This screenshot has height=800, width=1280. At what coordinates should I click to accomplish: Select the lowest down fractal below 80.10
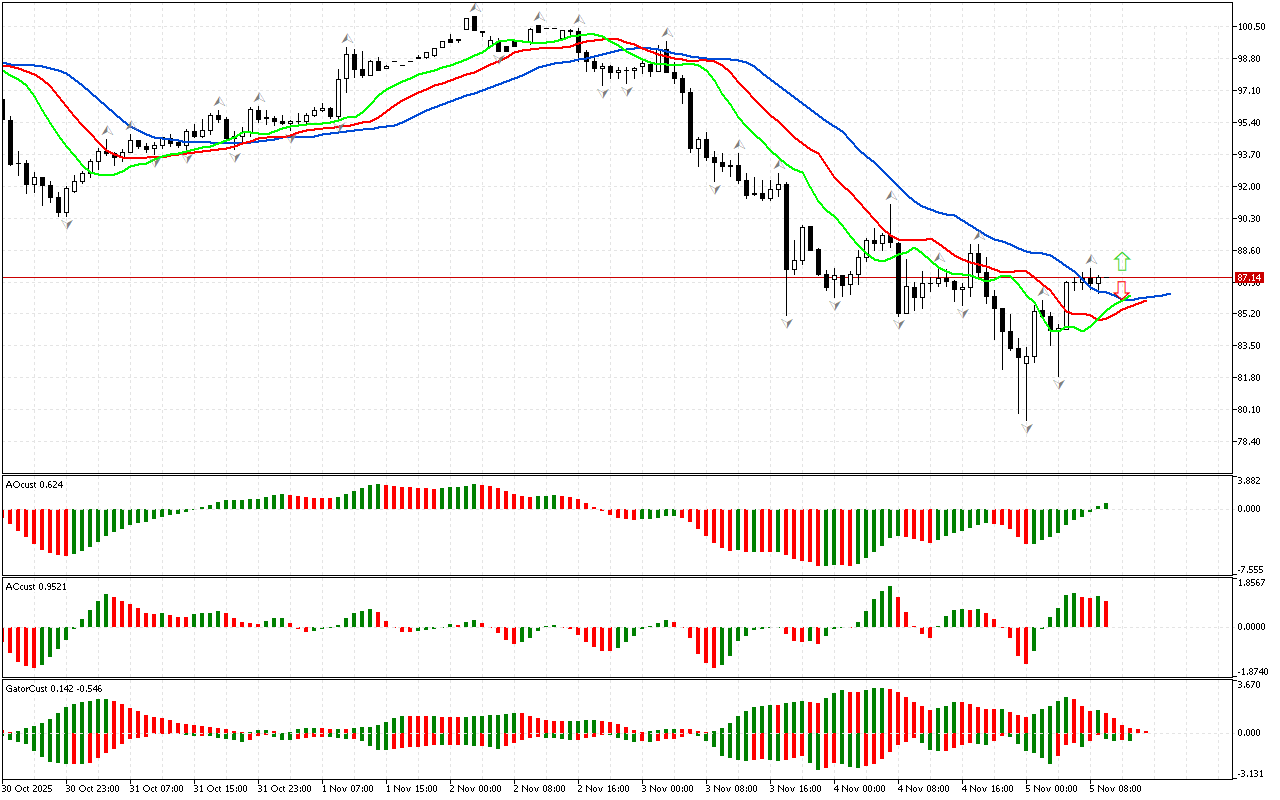tap(1026, 428)
